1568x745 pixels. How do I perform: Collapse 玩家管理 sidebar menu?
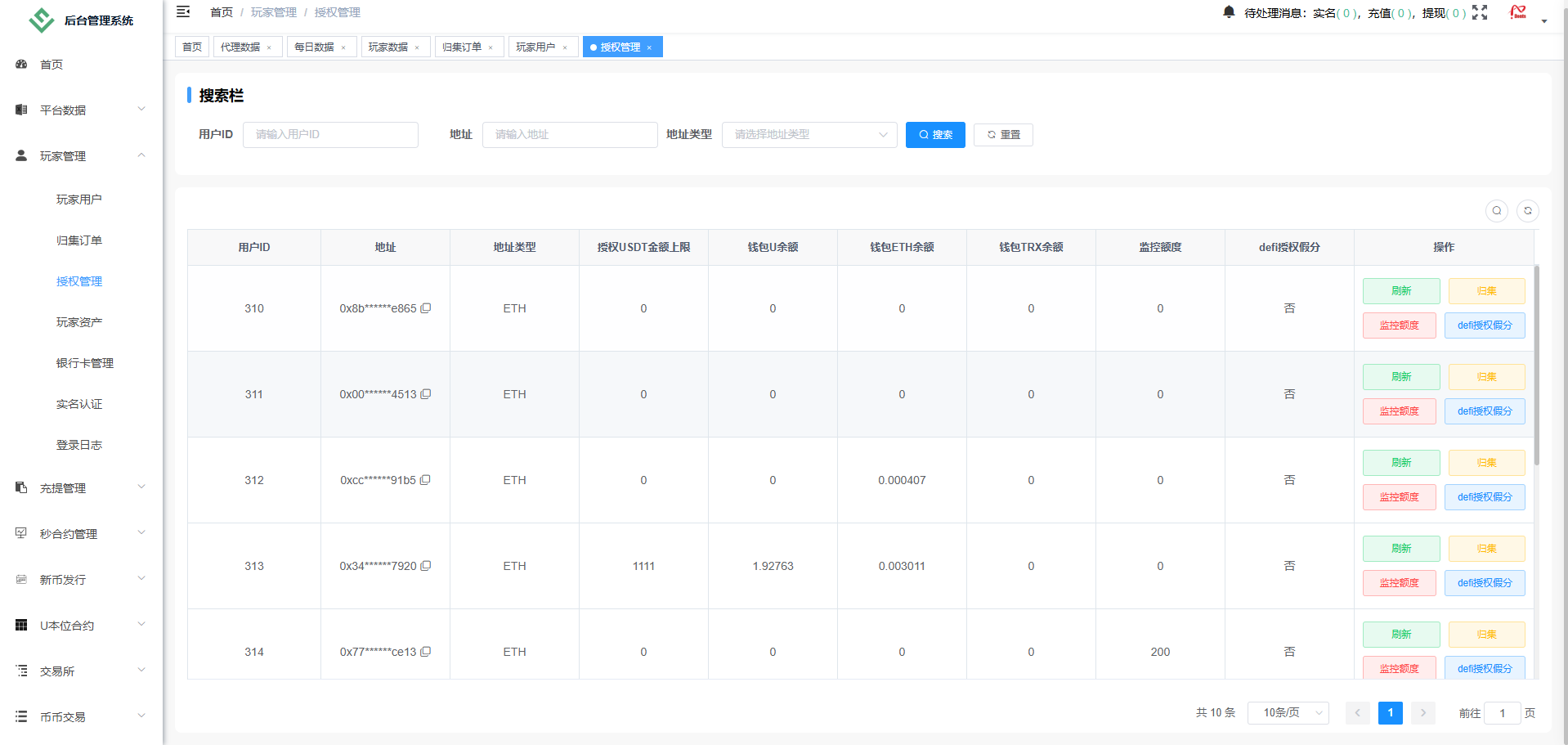82,155
